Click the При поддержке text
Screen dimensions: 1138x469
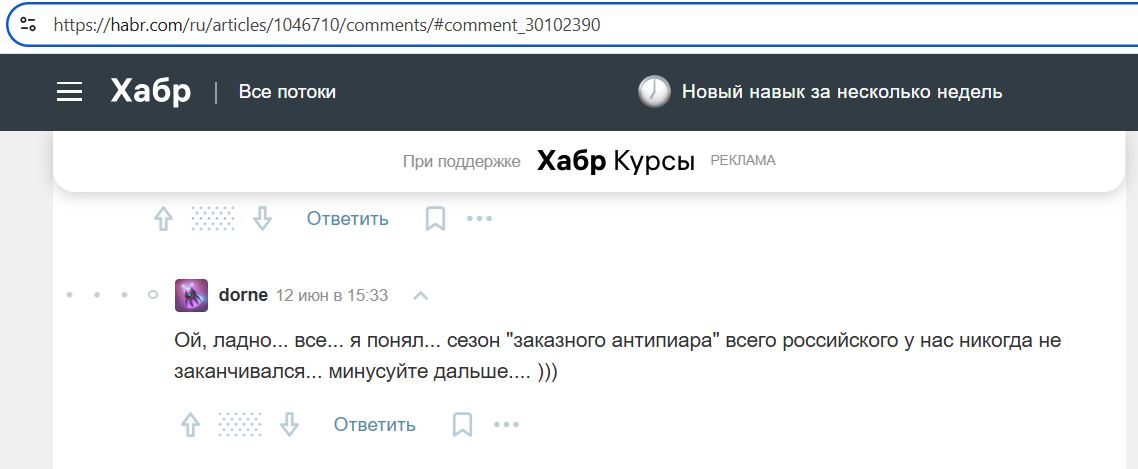(462, 161)
